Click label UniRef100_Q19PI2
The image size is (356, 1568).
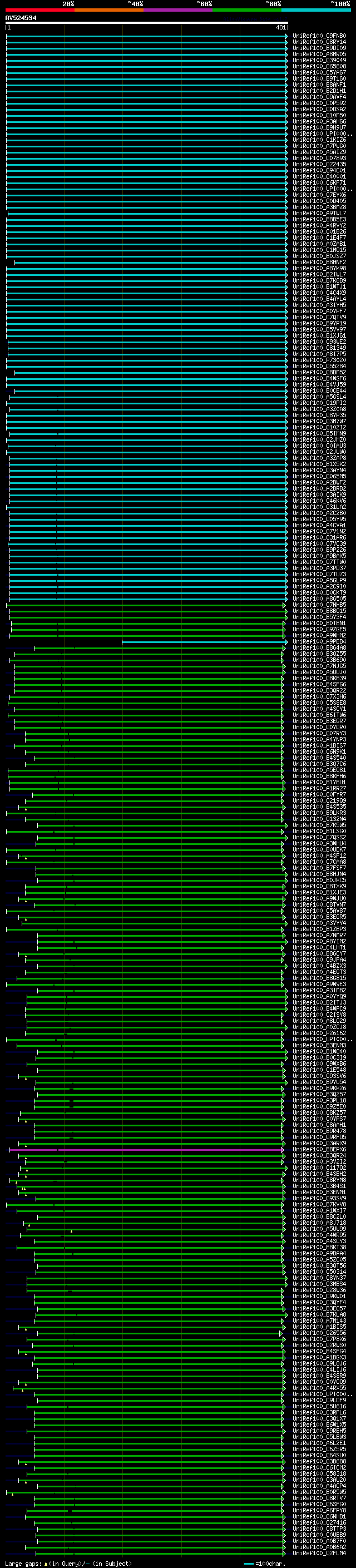click(319, 403)
